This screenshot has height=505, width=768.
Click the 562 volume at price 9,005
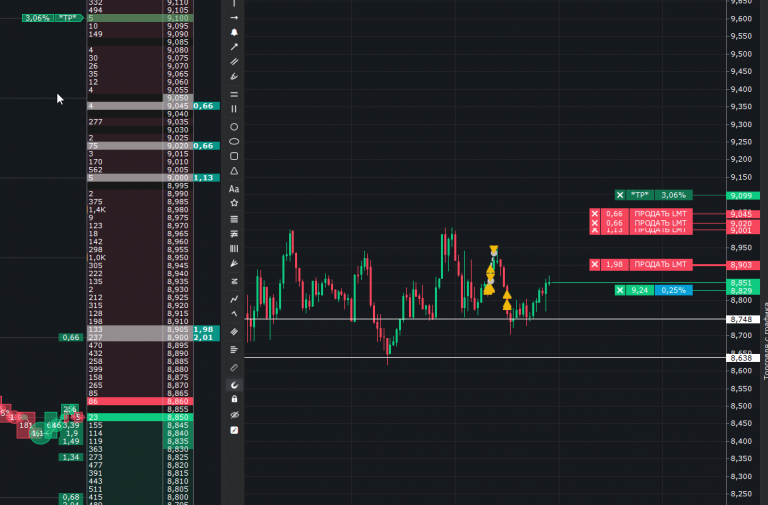click(96, 170)
